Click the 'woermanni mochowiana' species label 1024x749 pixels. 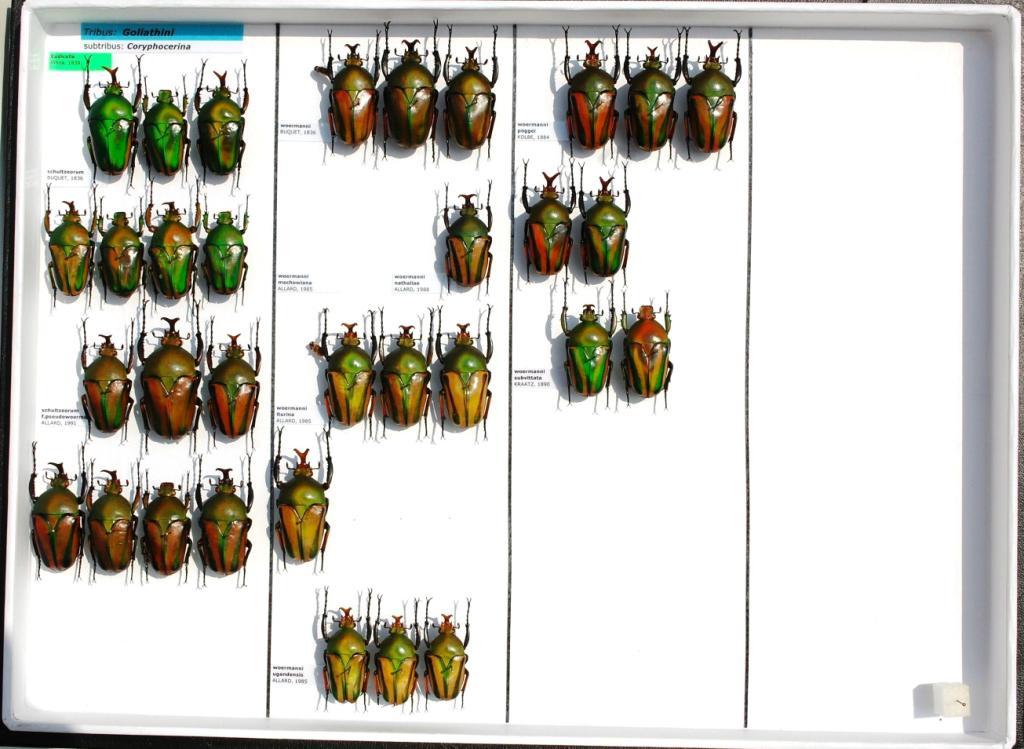pyautogui.click(x=296, y=282)
